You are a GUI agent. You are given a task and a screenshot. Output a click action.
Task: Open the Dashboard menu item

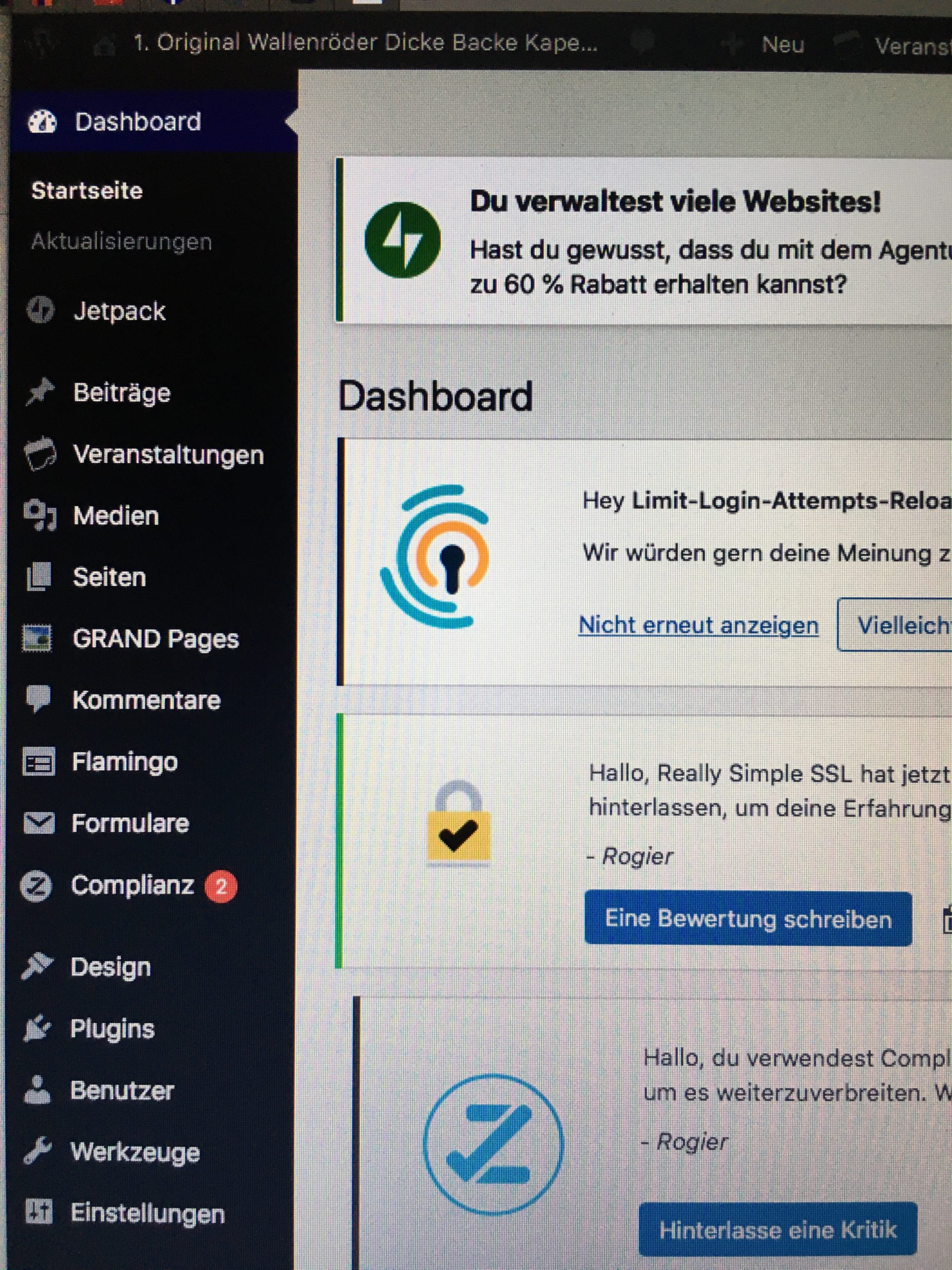coord(153,122)
